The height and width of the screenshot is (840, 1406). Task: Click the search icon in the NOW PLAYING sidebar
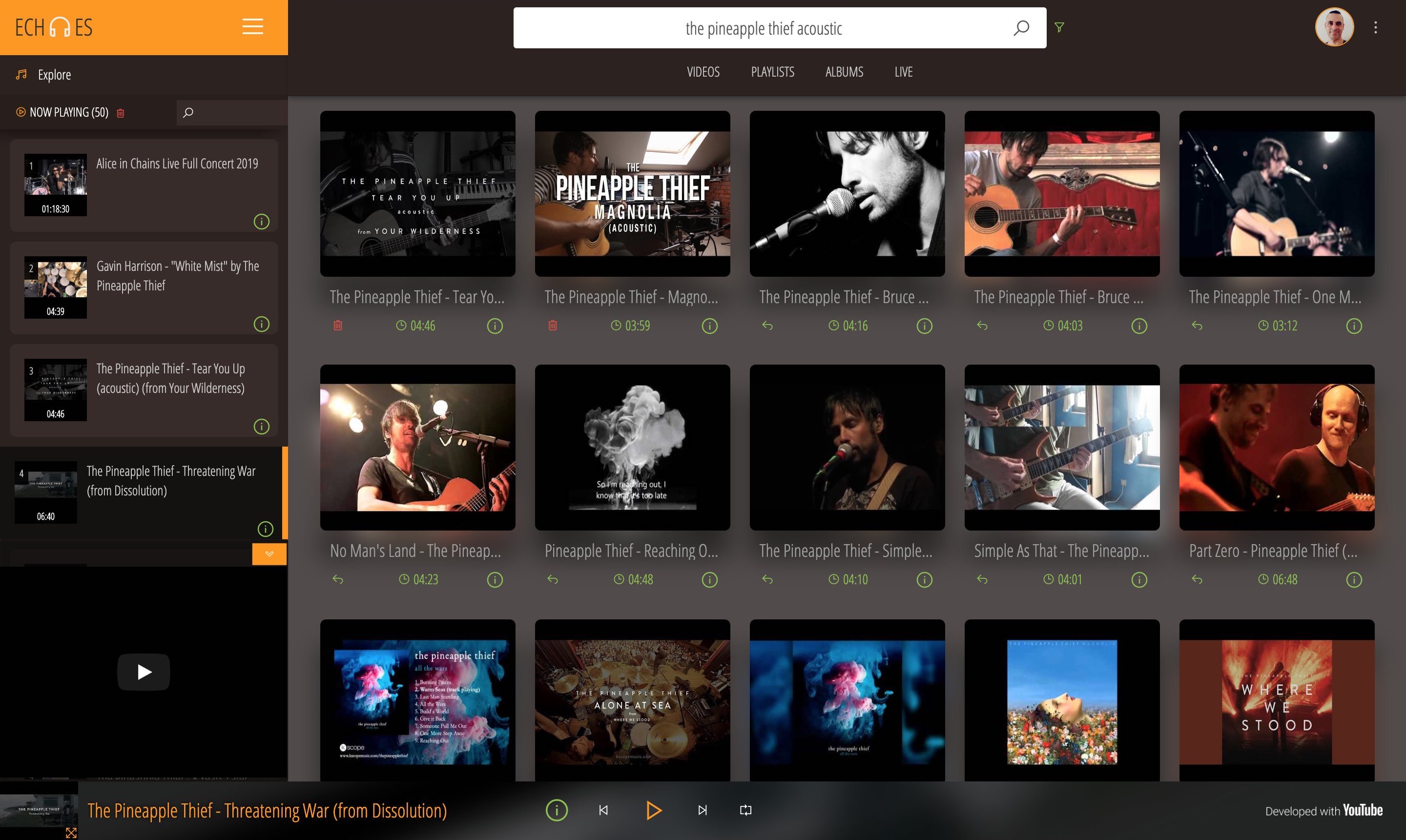[188, 112]
